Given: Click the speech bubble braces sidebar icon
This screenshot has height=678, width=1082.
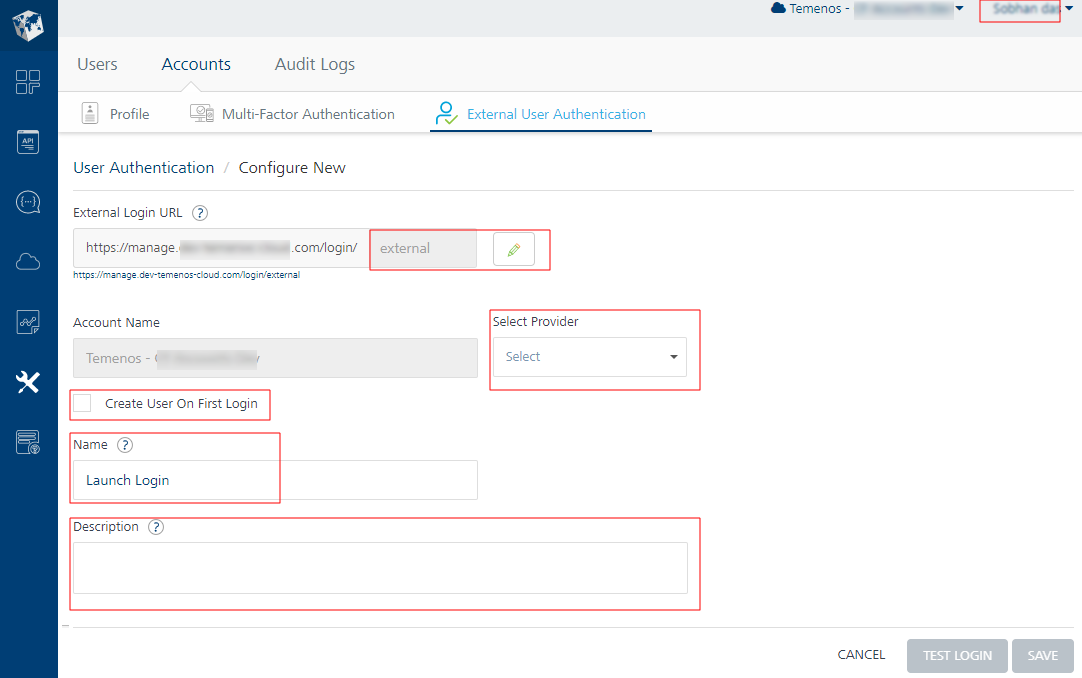Looking at the screenshot, I should 28,202.
